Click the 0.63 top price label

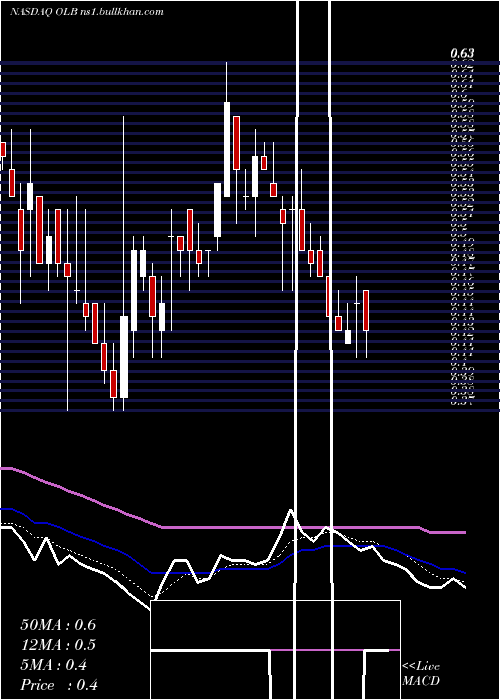tap(462, 54)
